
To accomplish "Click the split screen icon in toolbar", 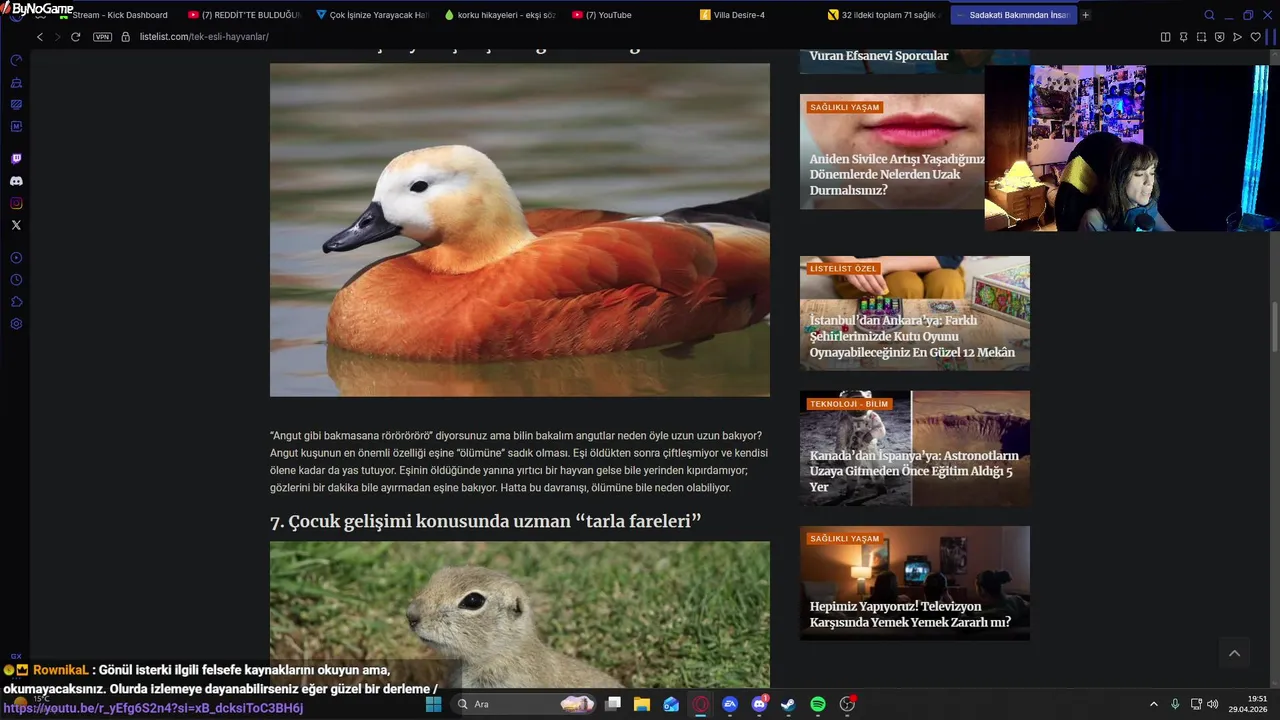I will pyautogui.click(x=1165, y=37).
